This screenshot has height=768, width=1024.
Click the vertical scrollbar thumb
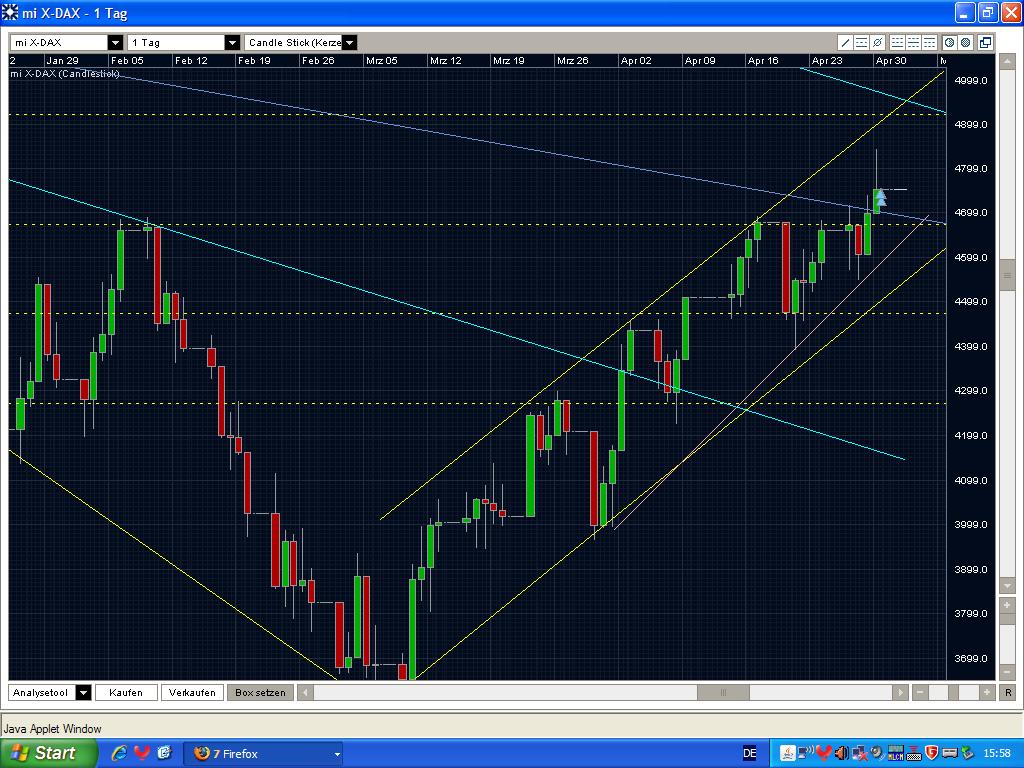(1007, 276)
